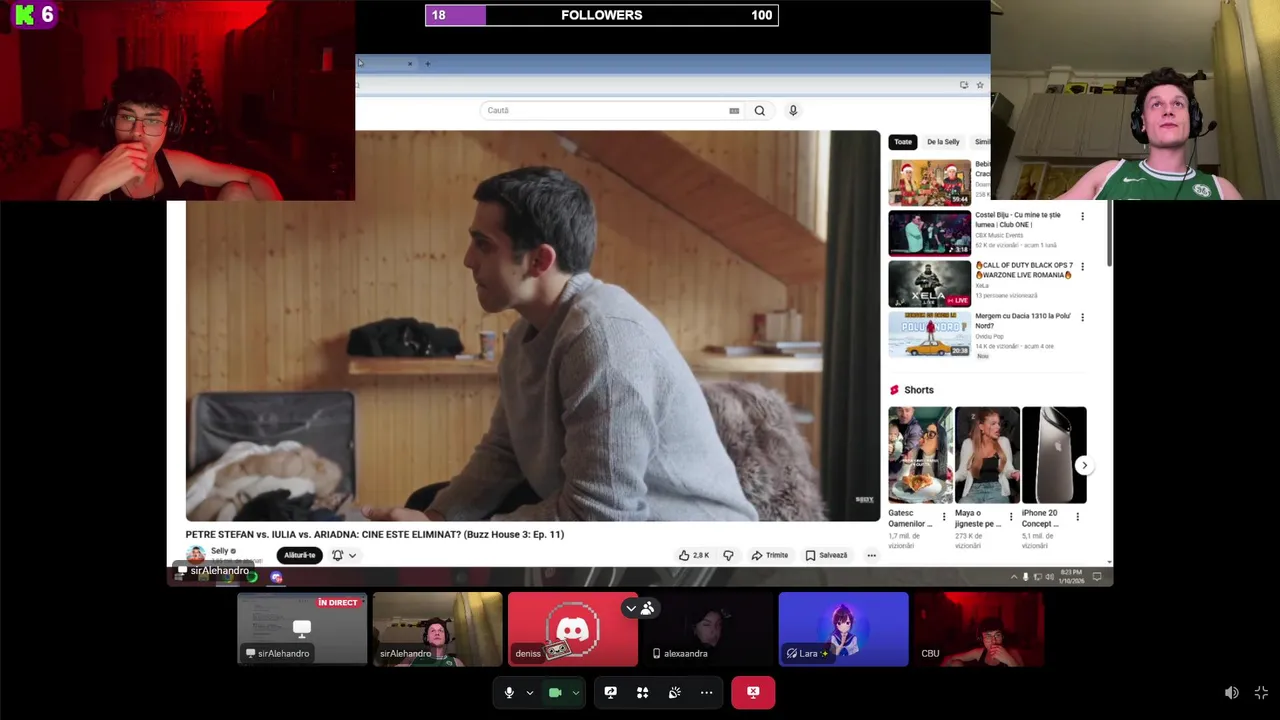
Task: Open camera options dropdown arrow
Action: click(575, 692)
